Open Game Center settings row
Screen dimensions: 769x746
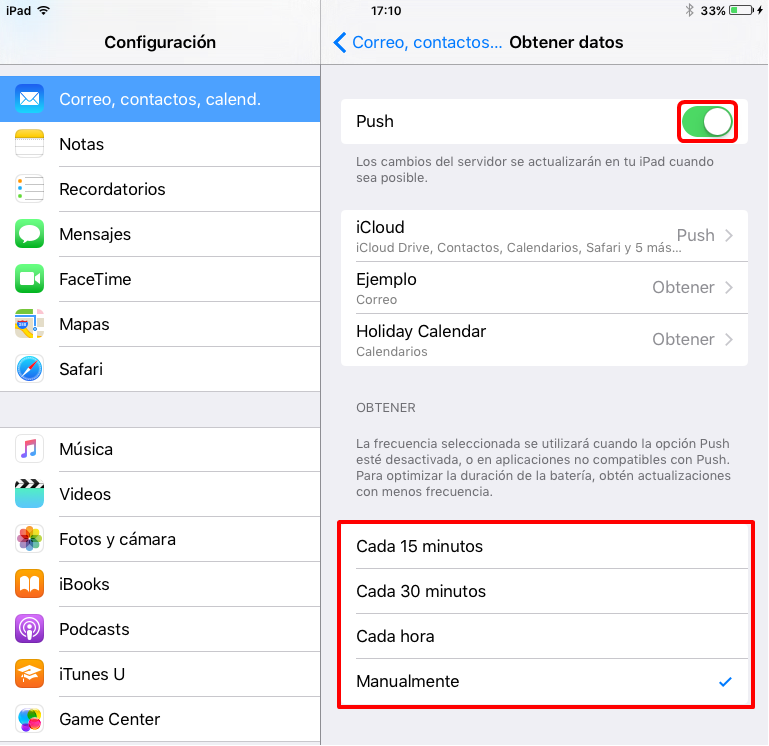[x=160, y=719]
